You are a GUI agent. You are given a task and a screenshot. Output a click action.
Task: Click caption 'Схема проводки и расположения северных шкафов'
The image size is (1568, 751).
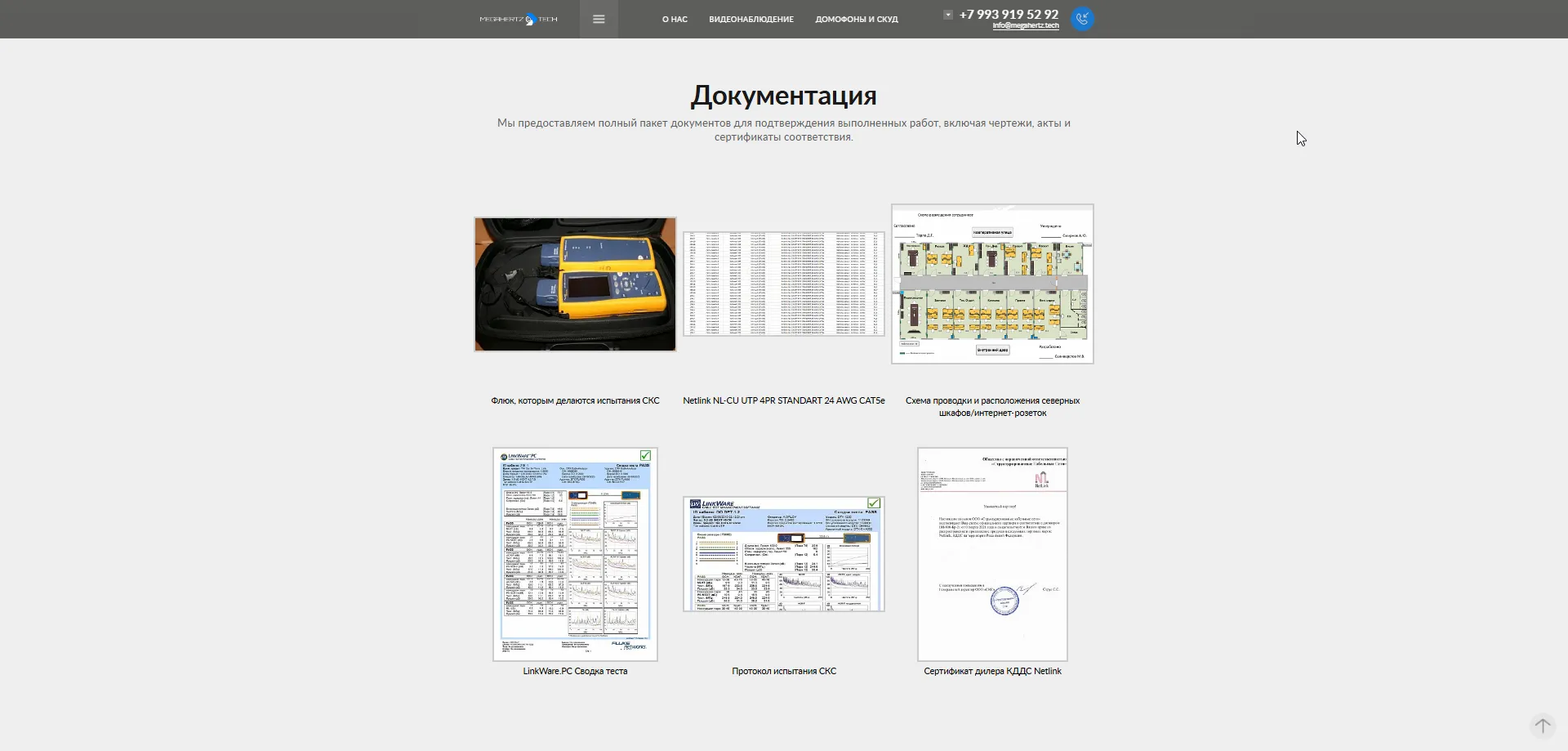coord(992,407)
